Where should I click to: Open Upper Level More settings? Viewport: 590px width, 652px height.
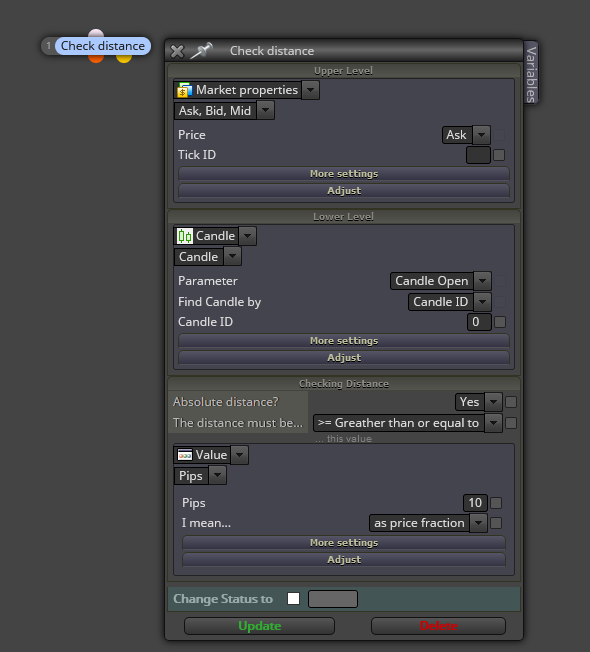tap(344, 173)
